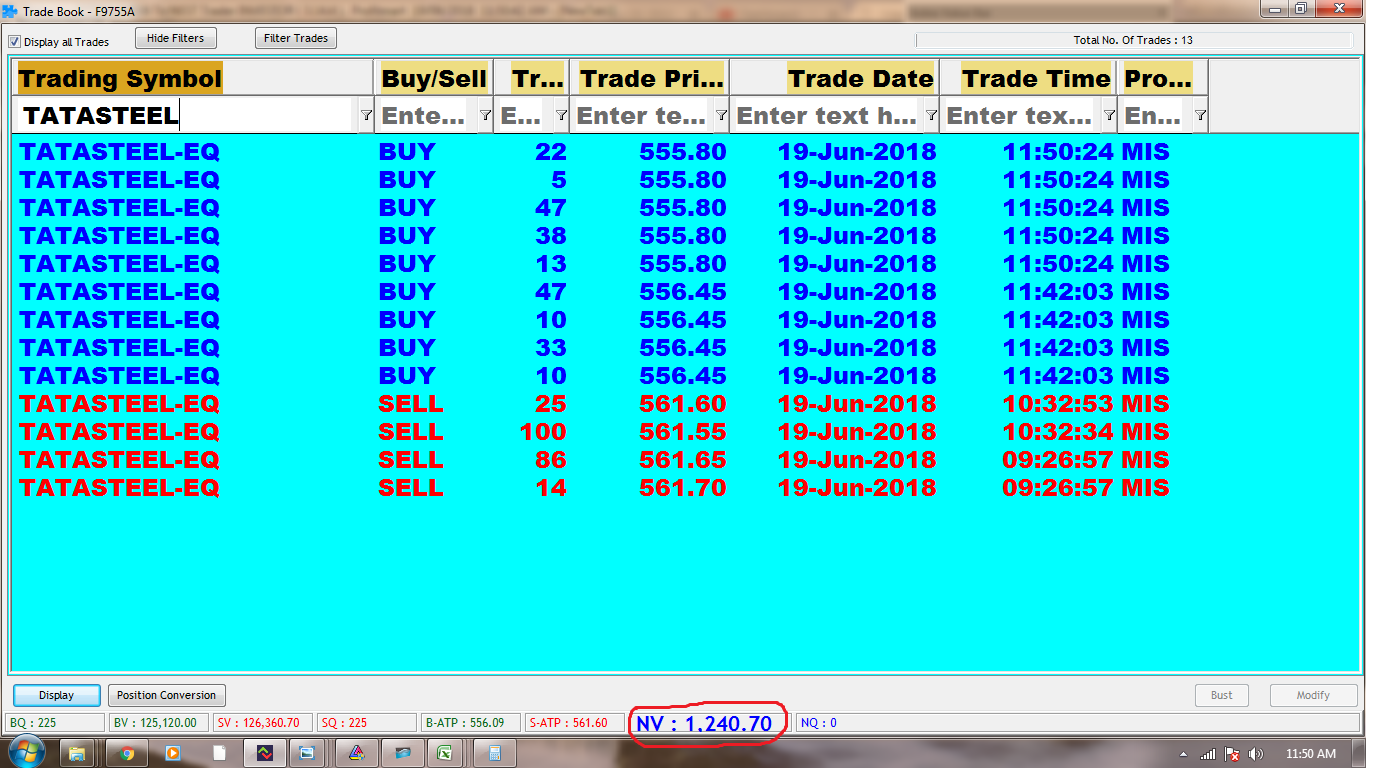Click the Display button
The image size is (1380, 768).
[x=57, y=695]
